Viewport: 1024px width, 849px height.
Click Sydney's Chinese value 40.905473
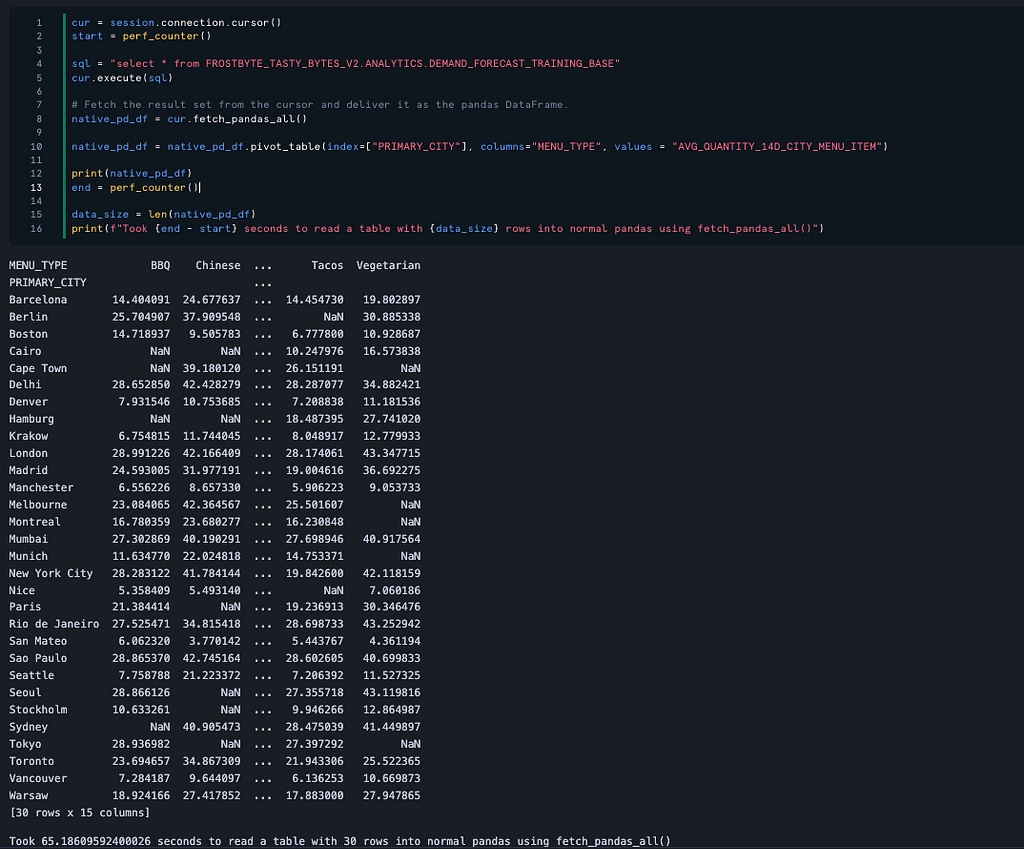tap(212, 727)
